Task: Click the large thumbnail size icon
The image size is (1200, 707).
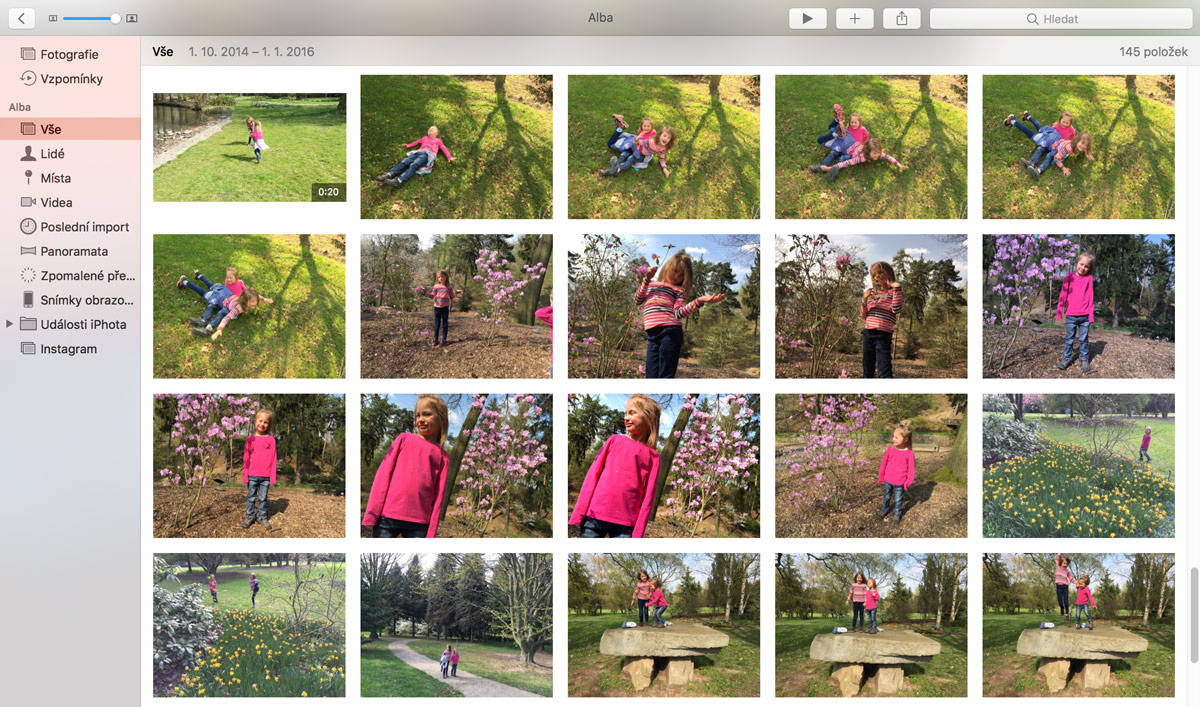Action: click(x=132, y=19)
